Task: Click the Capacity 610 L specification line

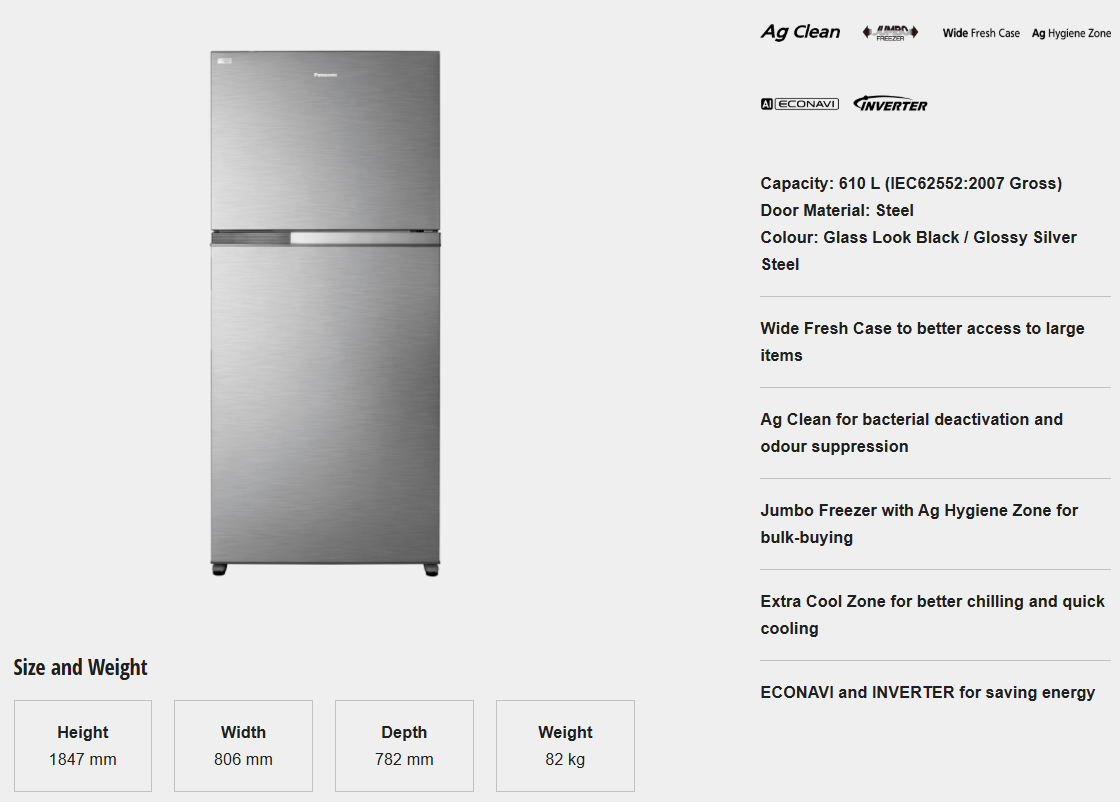Action: (x=911, y=183)
